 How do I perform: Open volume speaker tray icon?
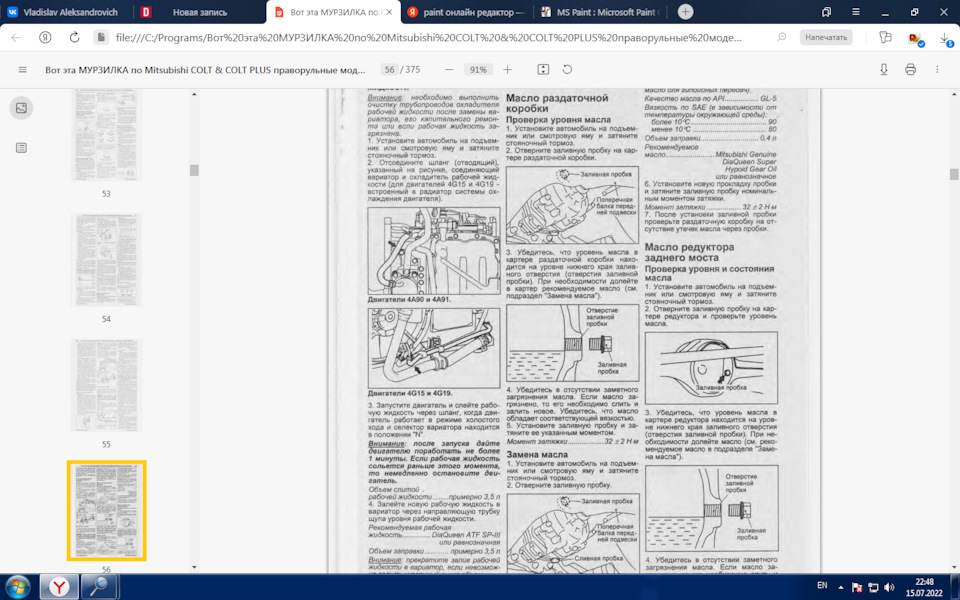click(889, 588)
